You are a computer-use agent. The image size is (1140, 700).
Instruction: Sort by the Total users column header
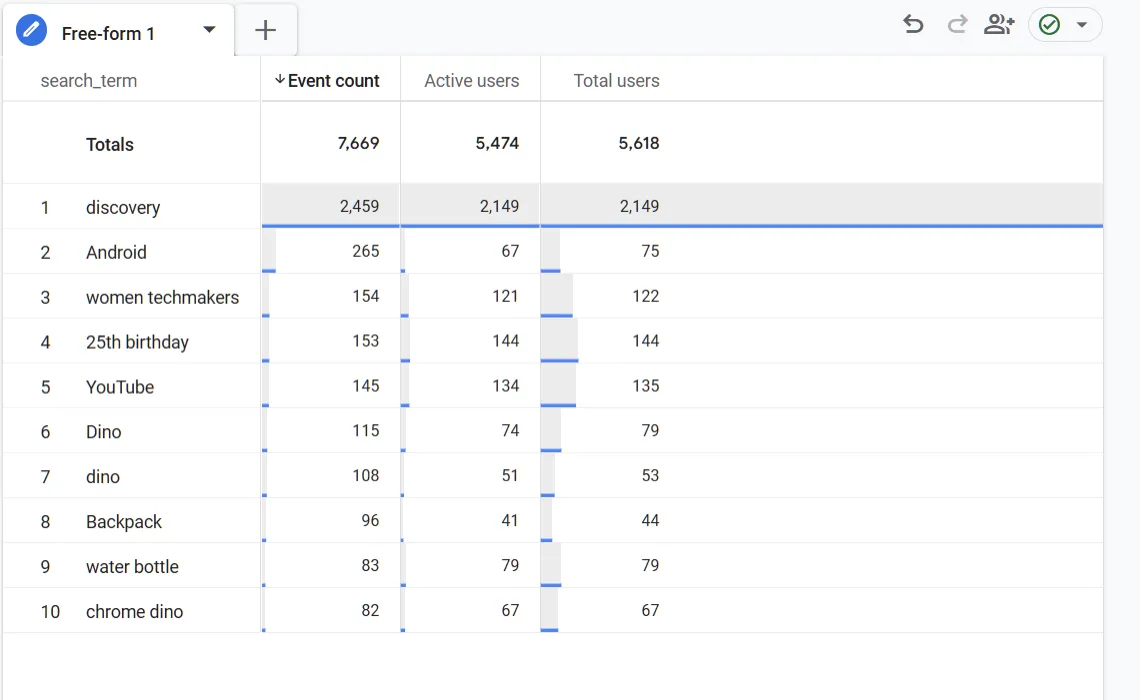(616, 81)
